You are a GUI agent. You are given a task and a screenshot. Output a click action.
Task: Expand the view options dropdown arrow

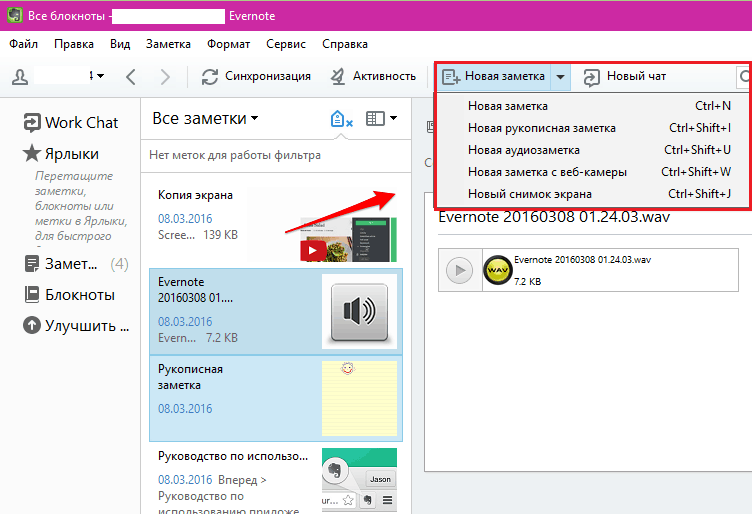coord(393,118)
